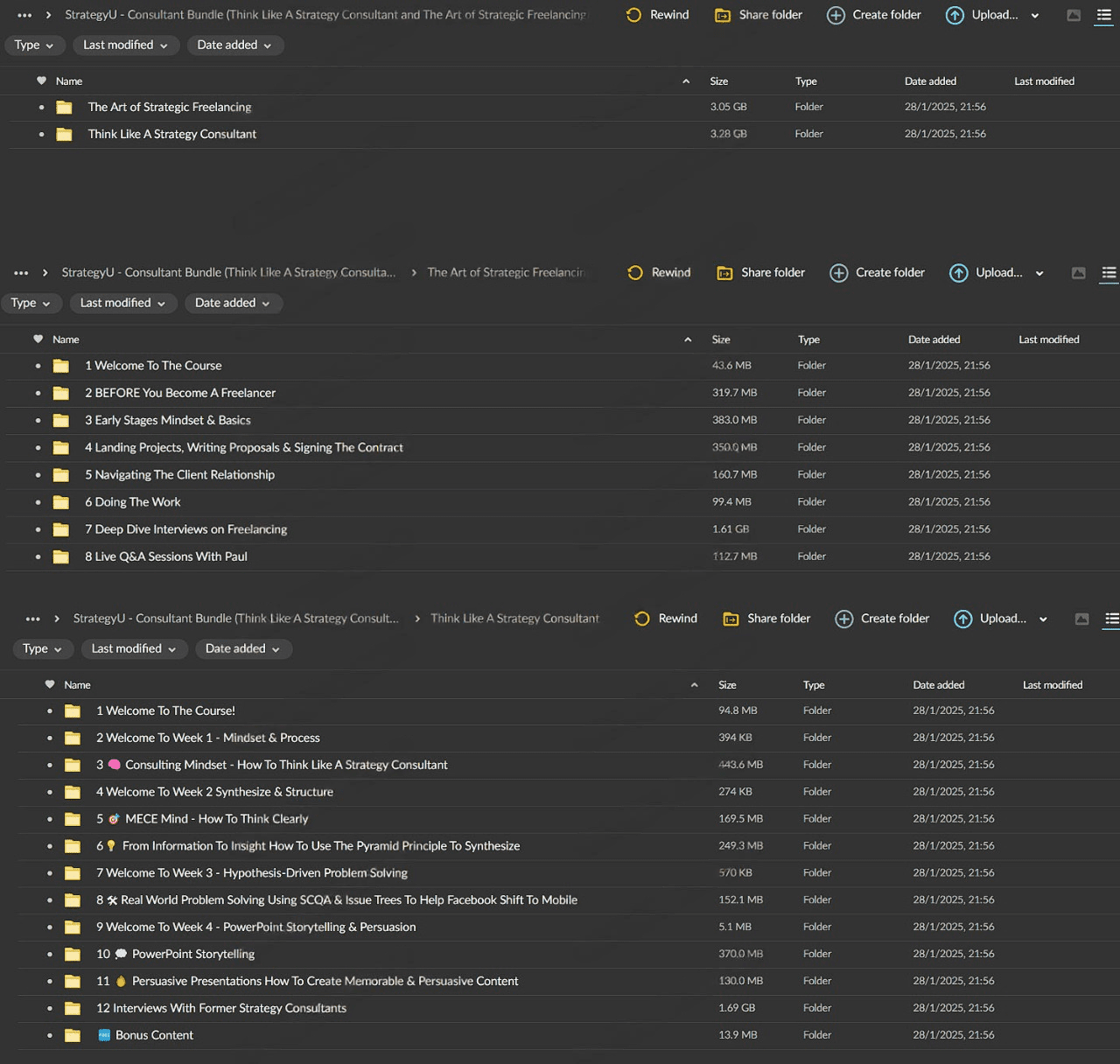
Task: Sort by Date added column header in Art of Strategic Freelancing view
Action: 934,339
